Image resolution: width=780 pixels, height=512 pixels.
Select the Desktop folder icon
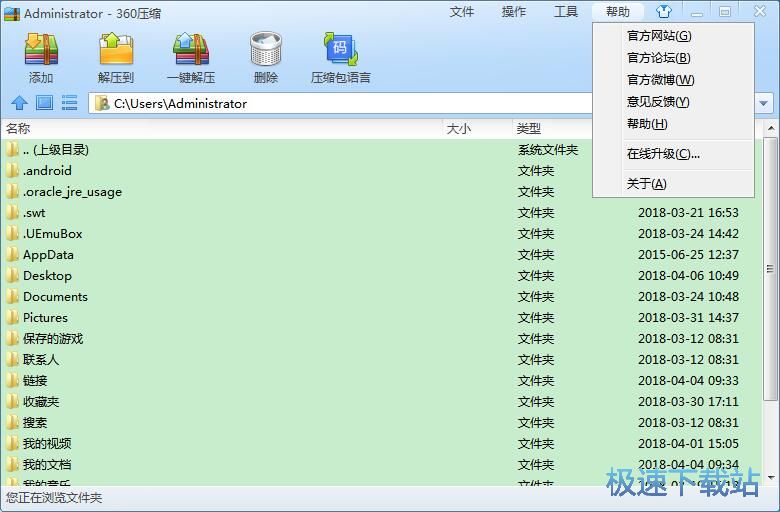click(x=12, y=276)
